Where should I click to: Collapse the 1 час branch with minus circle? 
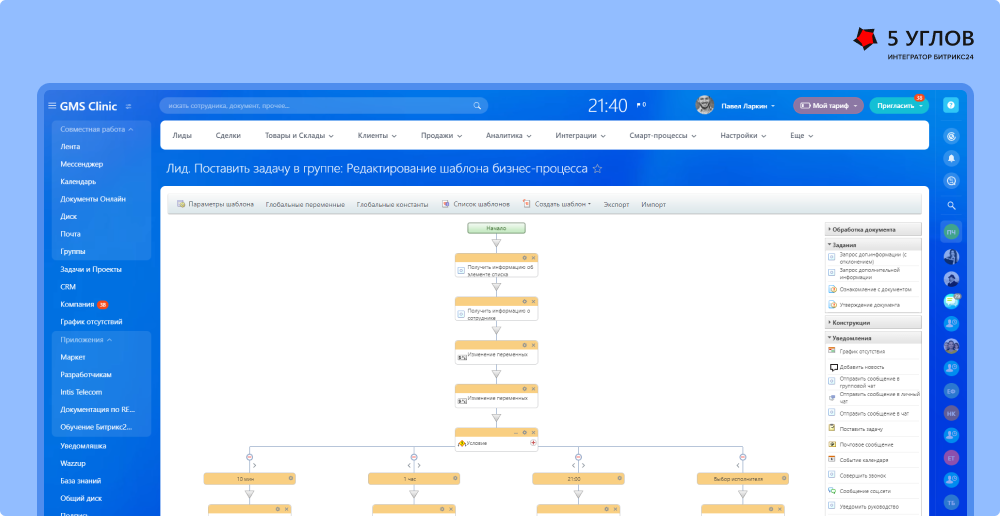(x=413, y=457)
